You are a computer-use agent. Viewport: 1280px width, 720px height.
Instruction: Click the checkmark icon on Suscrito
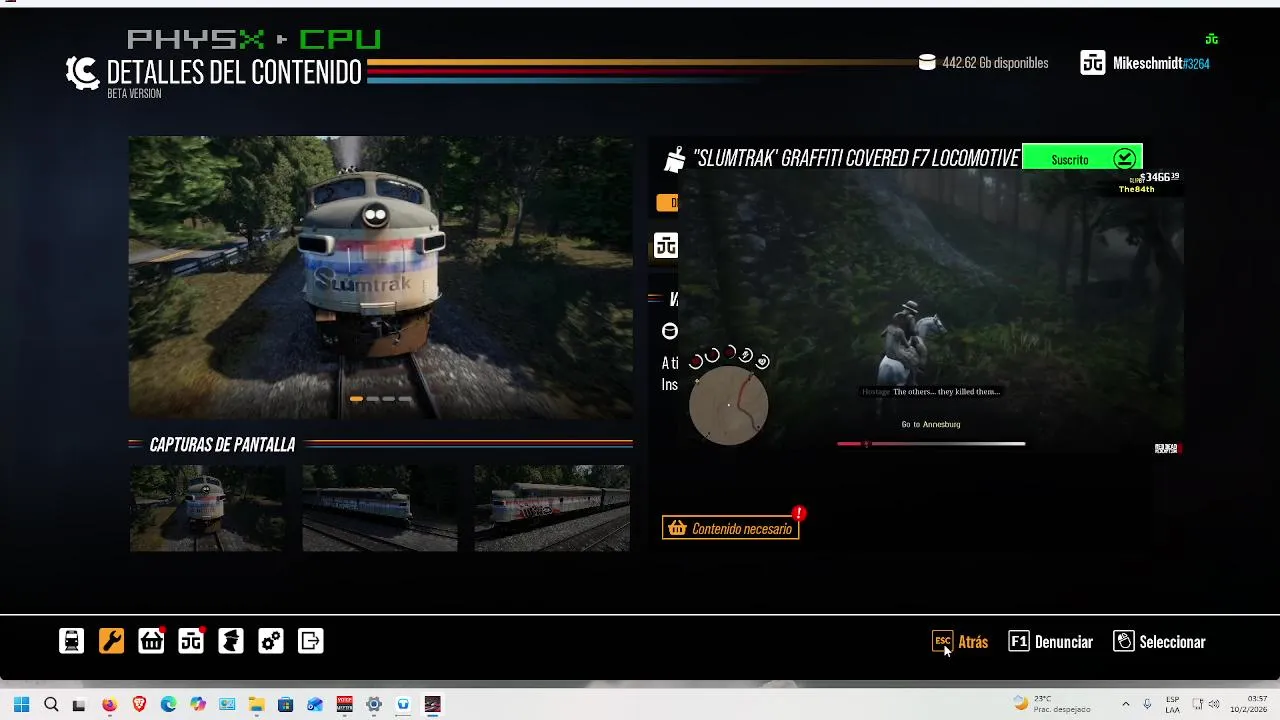(x=1125, y=159)
